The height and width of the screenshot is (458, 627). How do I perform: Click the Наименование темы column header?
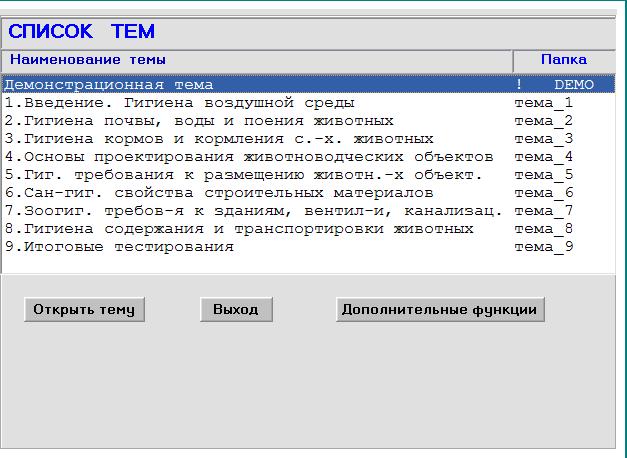click(x=88, y=60)
